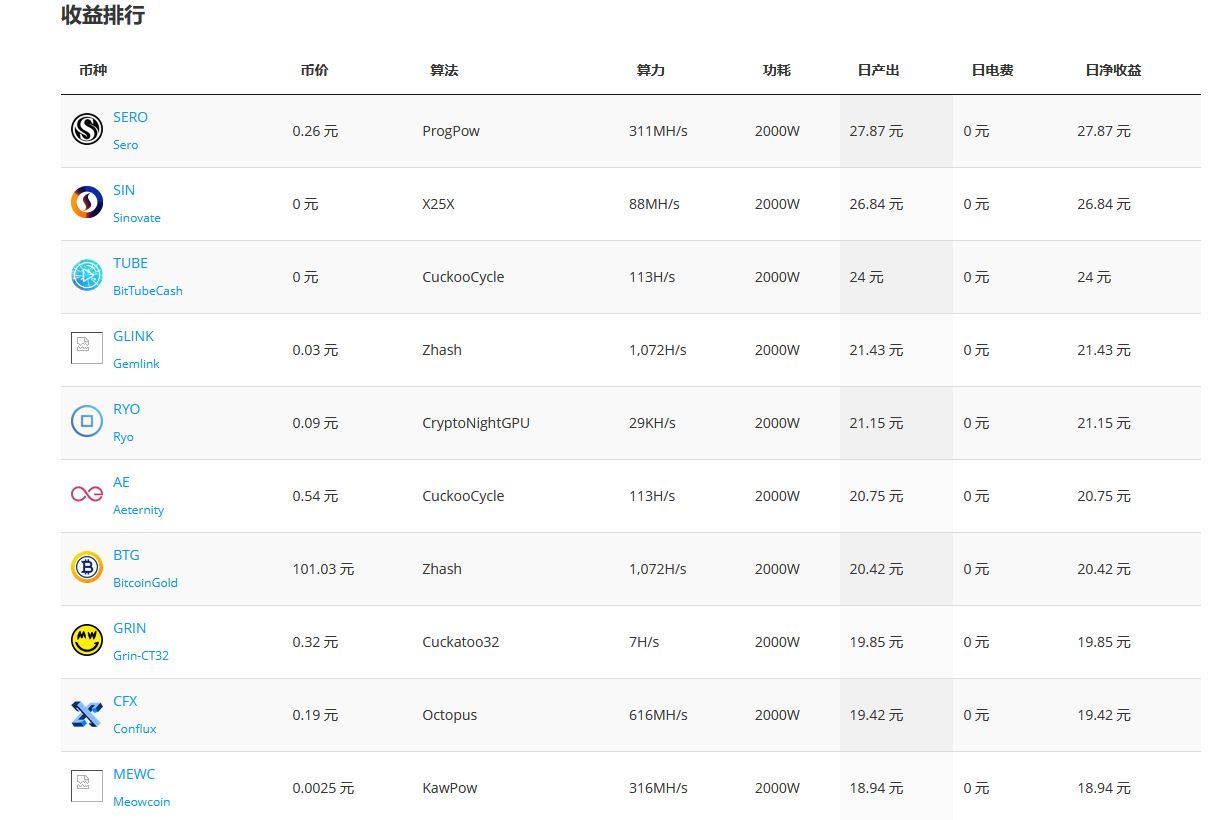Click the 算力 column header
The width and height of the screenshot is (1220, 820).
650,70
